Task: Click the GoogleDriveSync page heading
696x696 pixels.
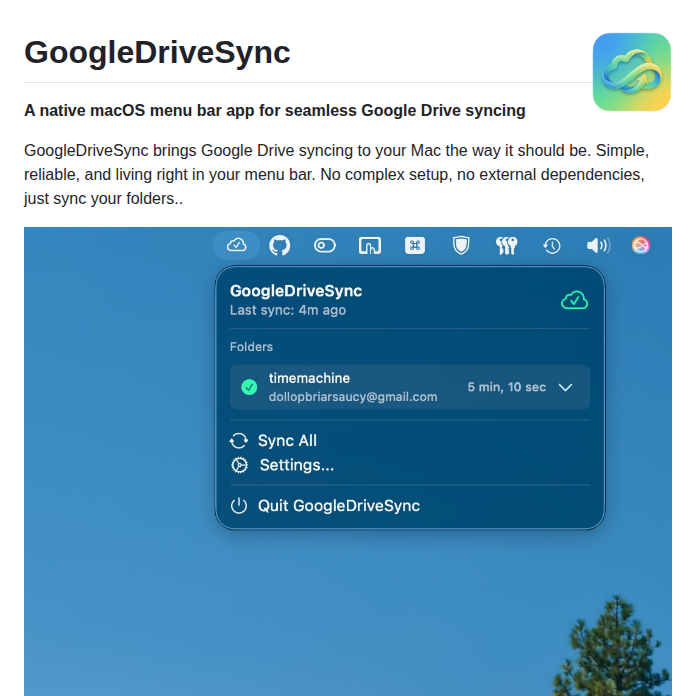Action: (x=157, y=52)
